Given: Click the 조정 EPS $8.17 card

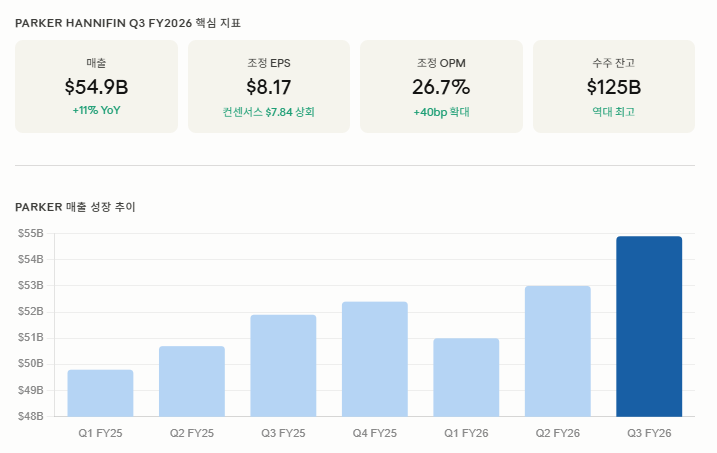Looking at the screenshot, I should [x=269, y=86].
